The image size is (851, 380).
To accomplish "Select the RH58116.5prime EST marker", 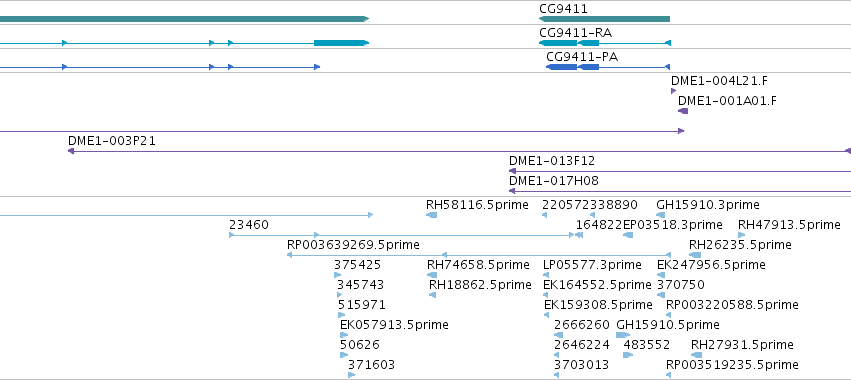I will (x=431, y=215).
